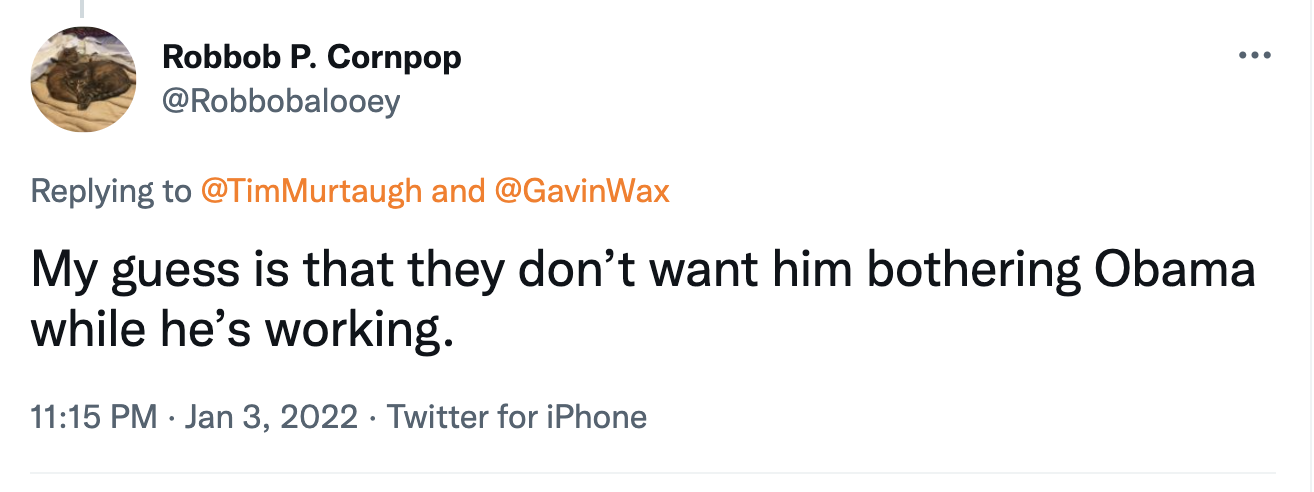The height and width of the screenshot is (492, 1314).
Task: Open the @GavinWax mention link
Action: pyautogui.click(x=582, y=191)
